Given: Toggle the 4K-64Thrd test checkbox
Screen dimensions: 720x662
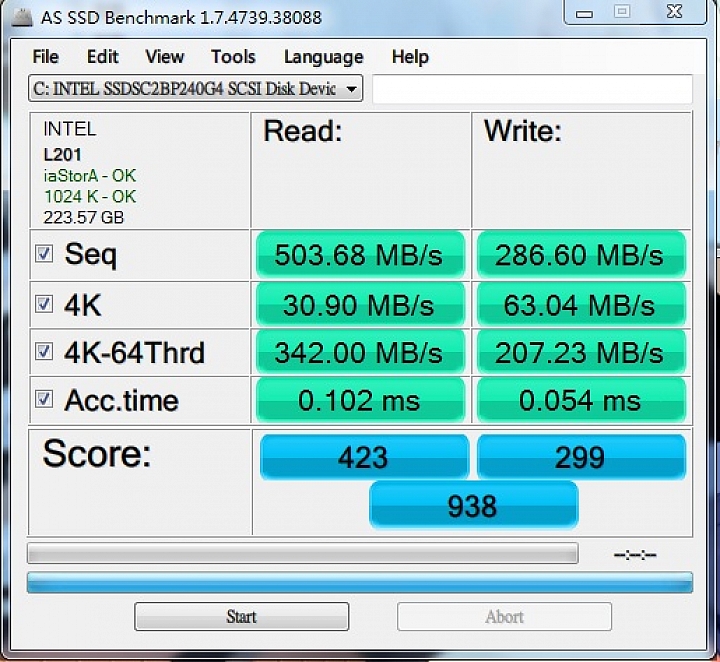Looking at the screenshot, I should [44, 352].
